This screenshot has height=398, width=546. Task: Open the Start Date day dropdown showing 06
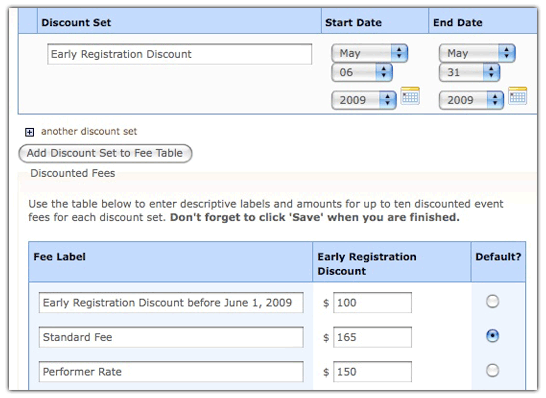pos(362,72)
